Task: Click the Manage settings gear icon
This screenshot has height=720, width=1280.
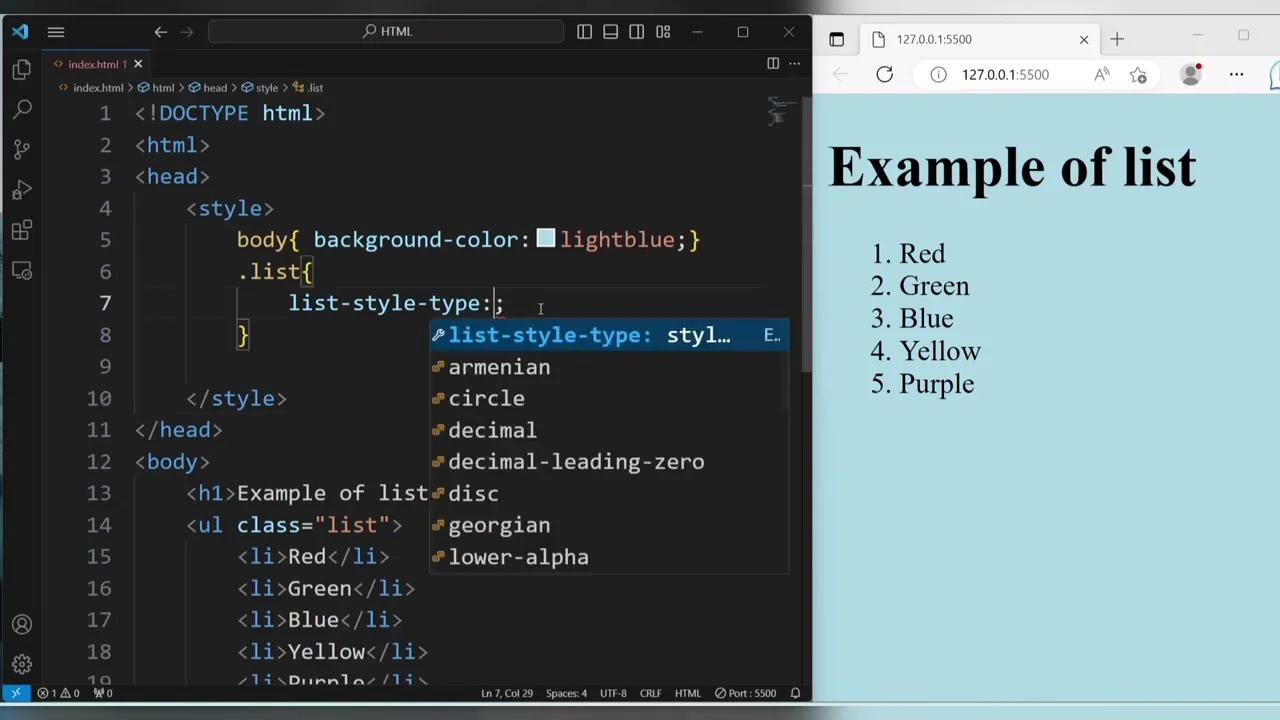Action: tap(22, 663)
